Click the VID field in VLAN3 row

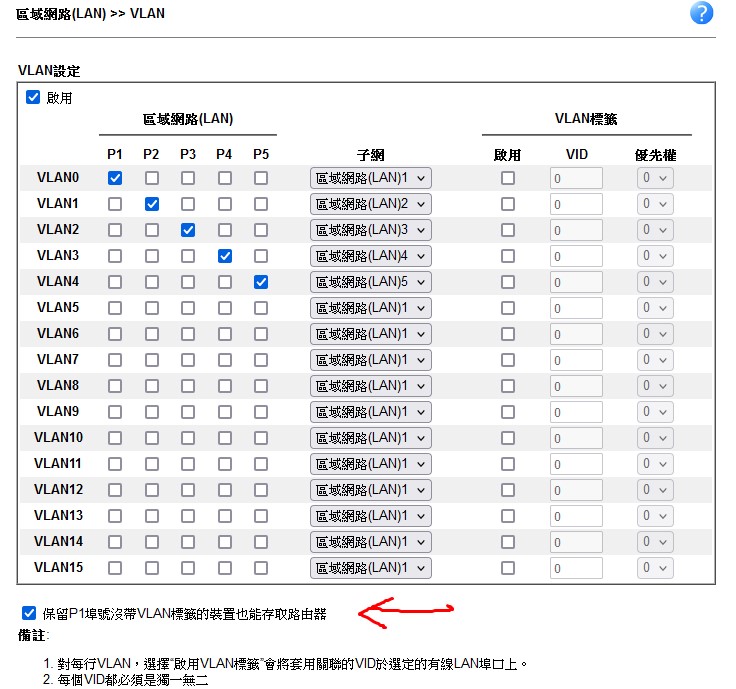pyautogui.click(x=576, y=256)
